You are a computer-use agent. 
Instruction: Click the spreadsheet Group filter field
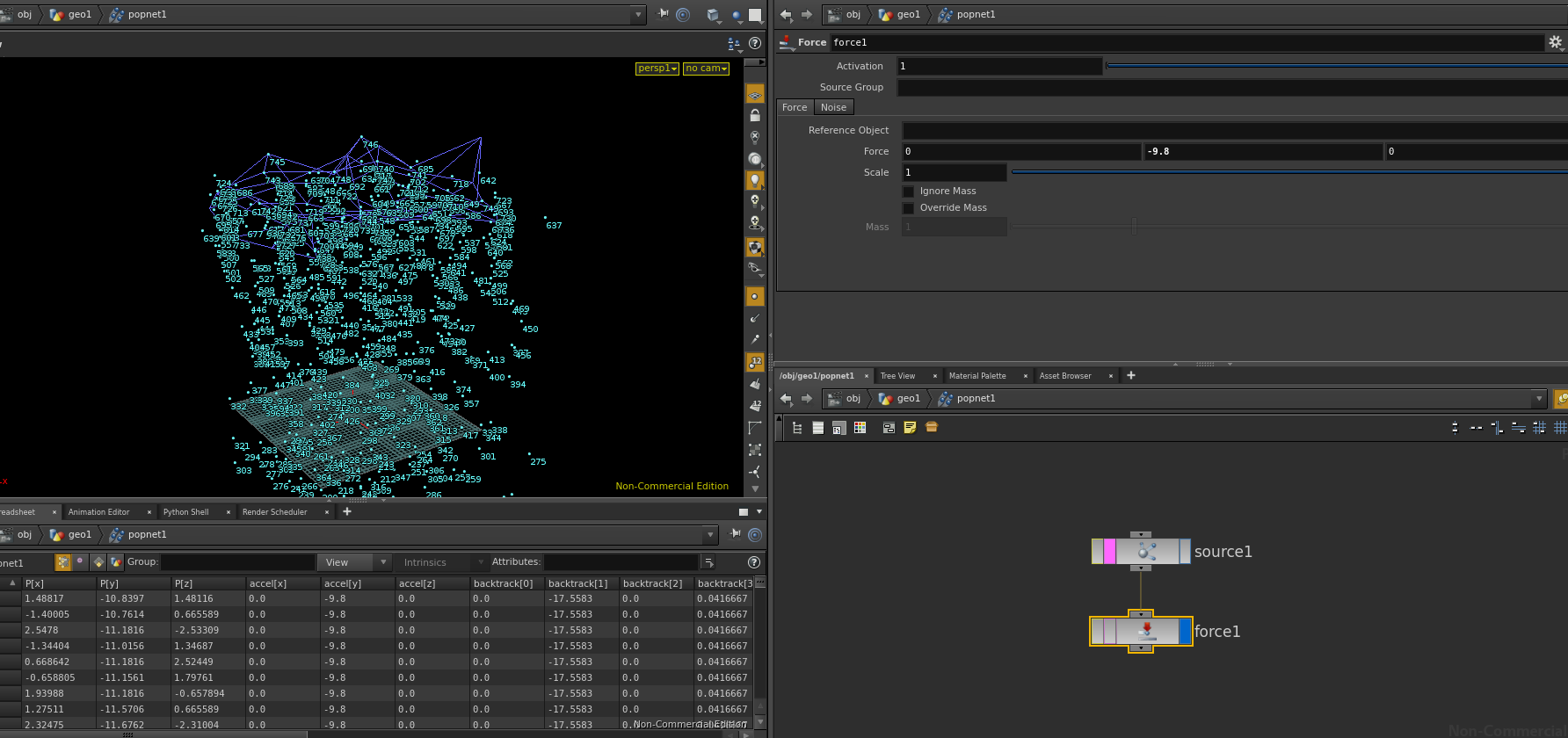(x=237, y=562)
